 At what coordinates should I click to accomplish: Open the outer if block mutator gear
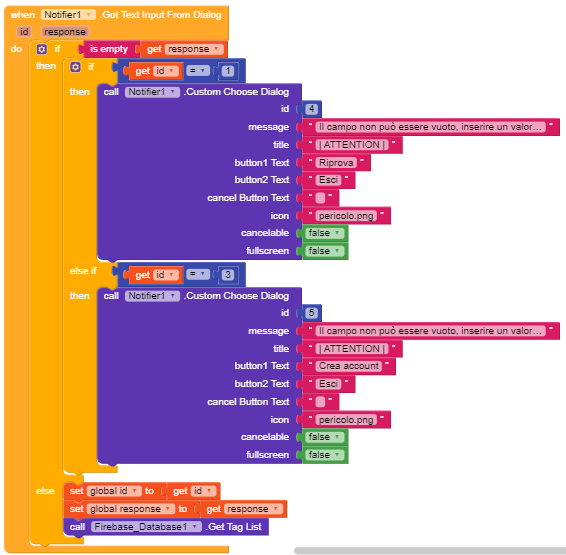coord(42,49)
